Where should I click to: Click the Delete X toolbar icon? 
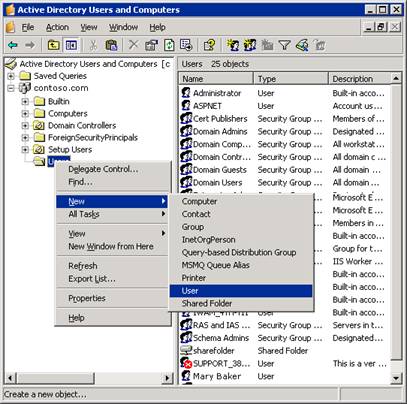point(134,45)
